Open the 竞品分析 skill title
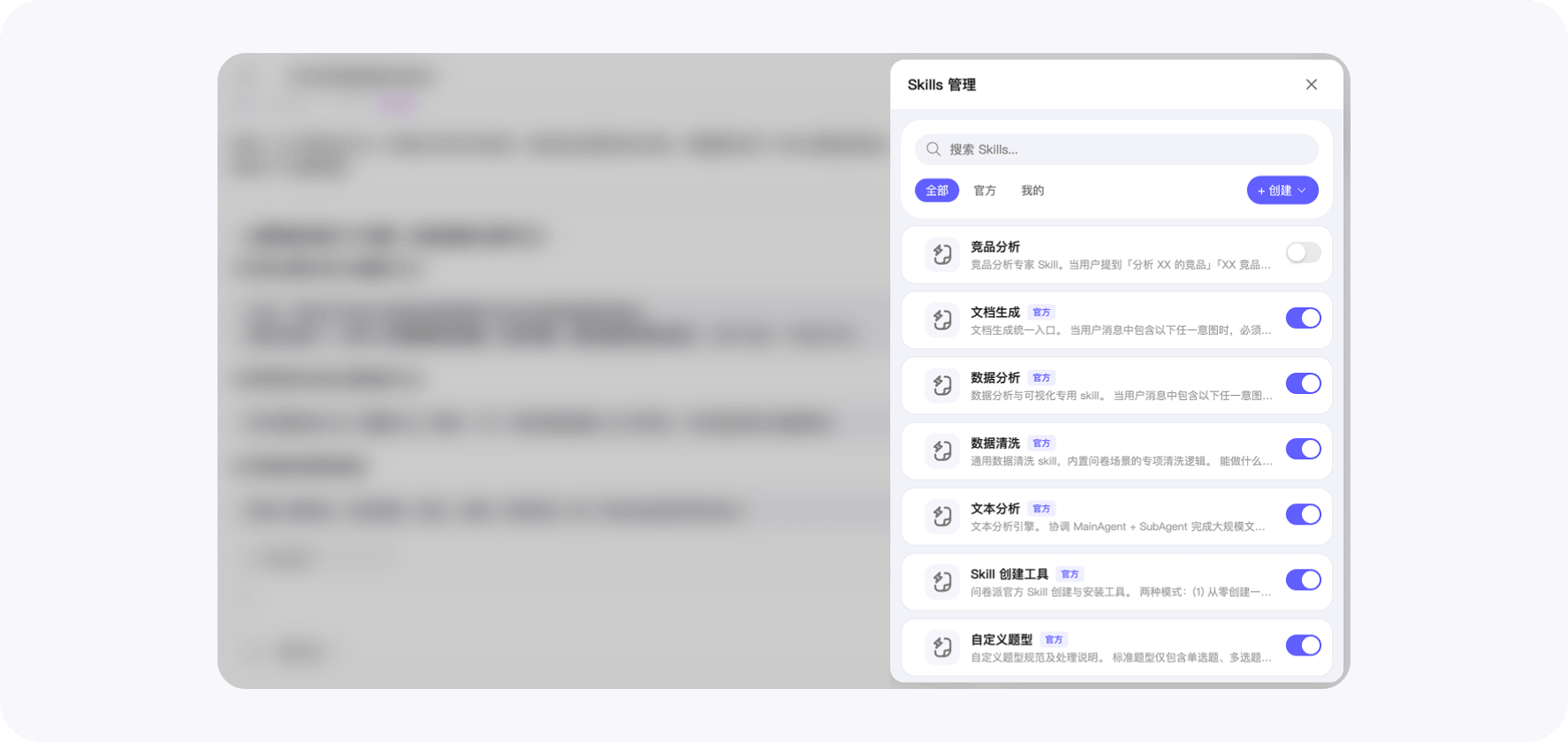Viewport: 1568px width, 742px height. 995,246
